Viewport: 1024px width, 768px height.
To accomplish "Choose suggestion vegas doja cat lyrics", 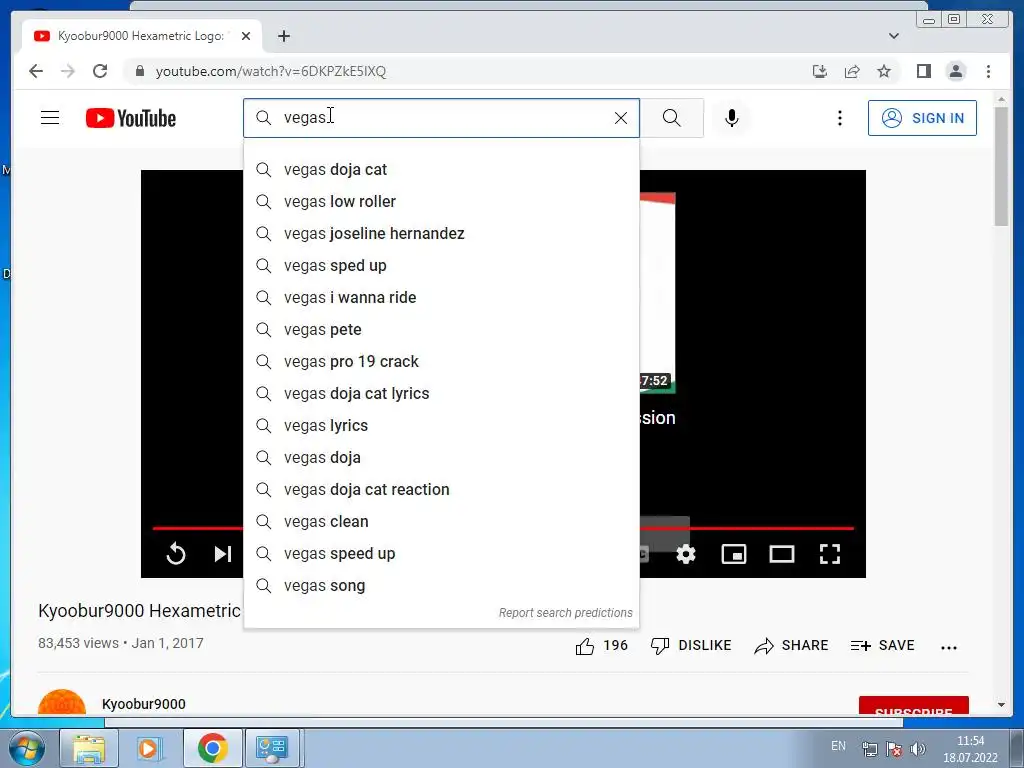I will coord(441,394).
